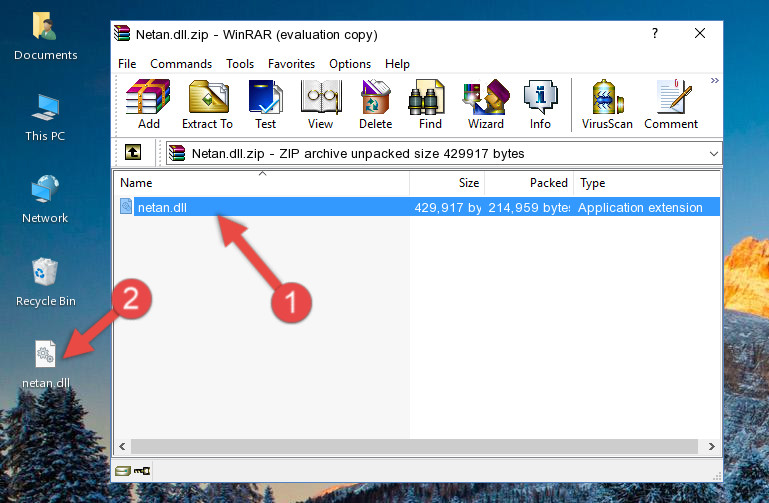Open the Comment tool

[x=671, y=104]
